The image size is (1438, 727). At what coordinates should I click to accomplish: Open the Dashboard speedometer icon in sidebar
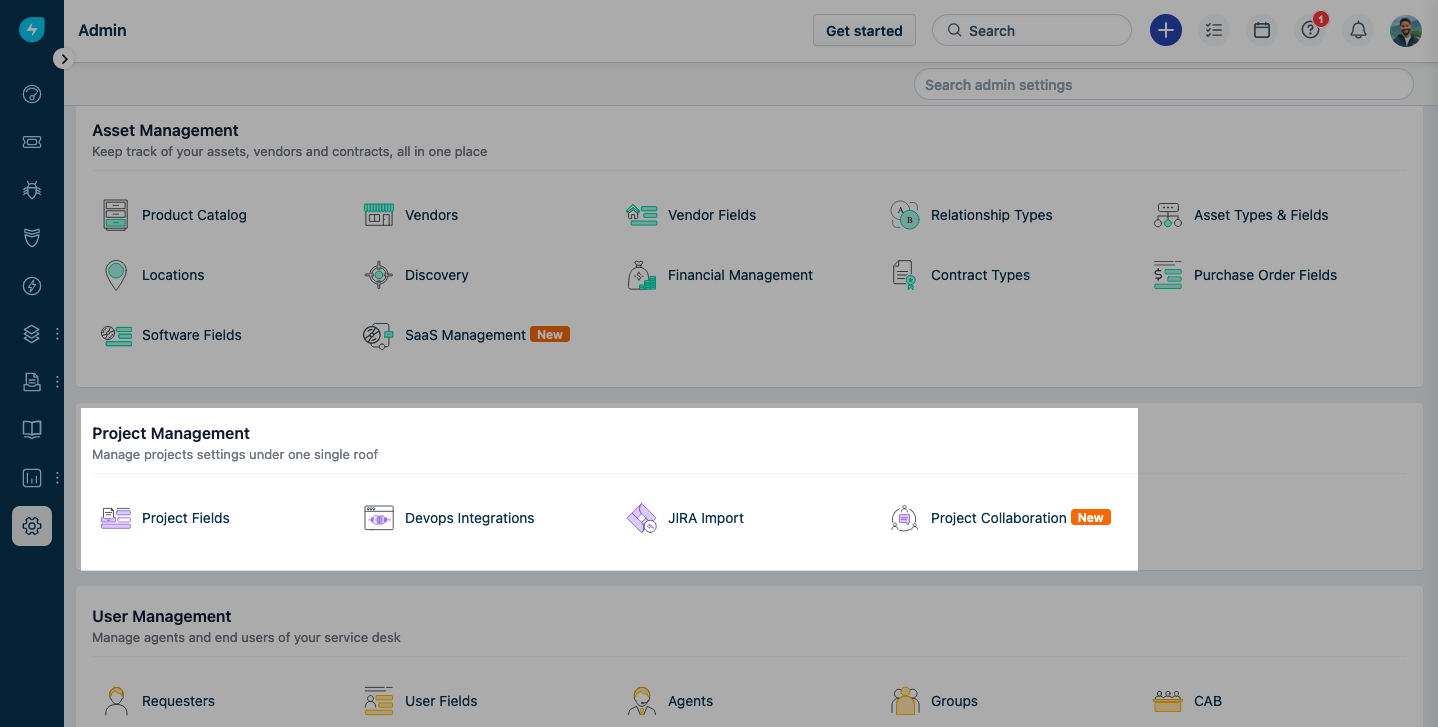click(x=31, y=93)
